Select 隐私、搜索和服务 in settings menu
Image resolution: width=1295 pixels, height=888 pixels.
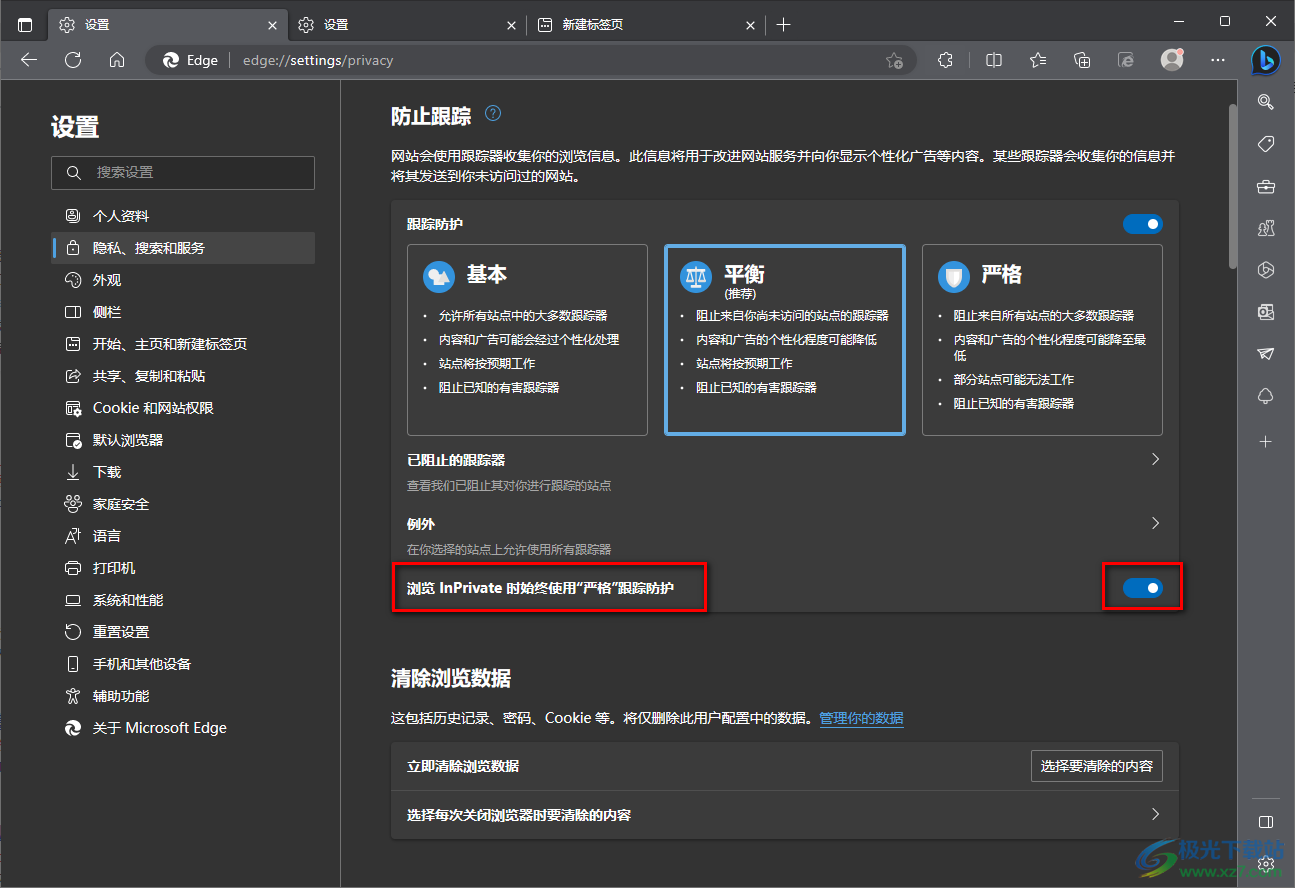point(183,248)
